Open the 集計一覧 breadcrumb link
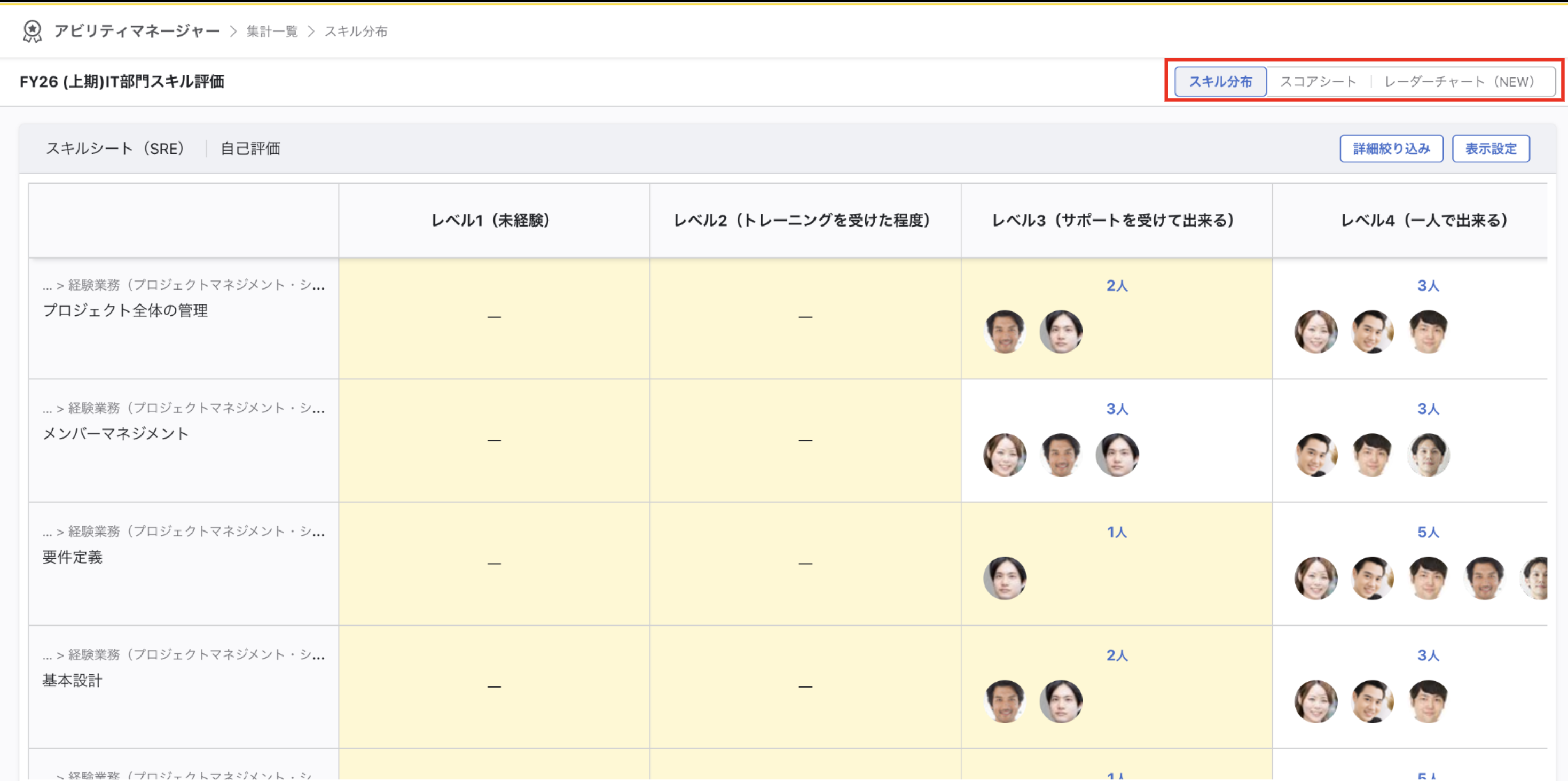The width and height of the screenshot is (1568, 781). pos(272,31)
